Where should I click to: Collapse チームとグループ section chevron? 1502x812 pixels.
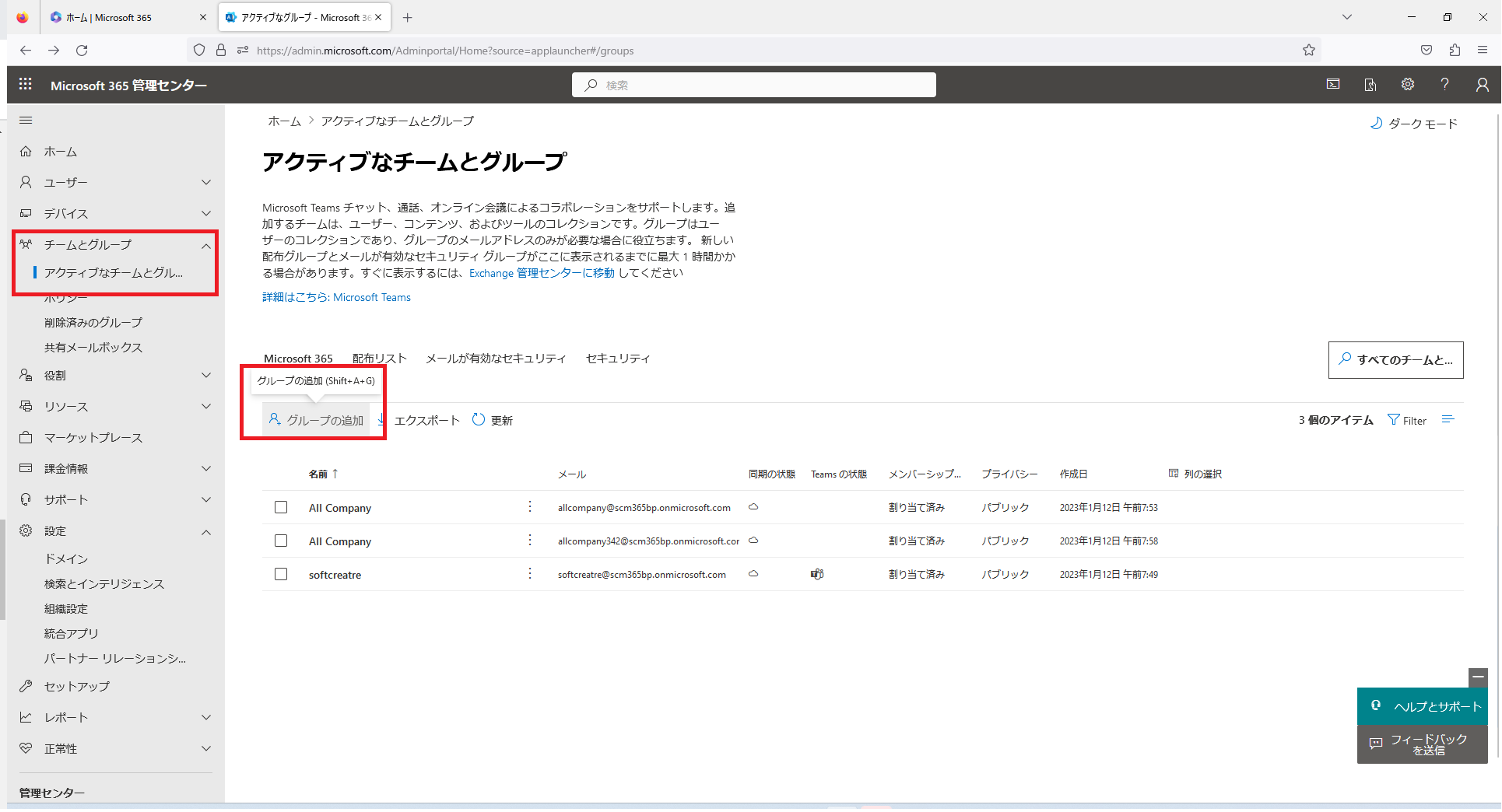click(206, 246)
